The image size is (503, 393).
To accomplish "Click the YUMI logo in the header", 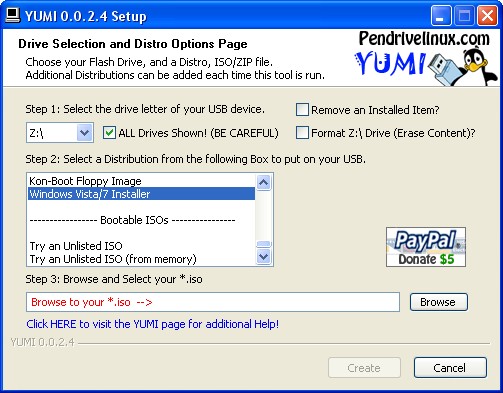I will 389,63.
